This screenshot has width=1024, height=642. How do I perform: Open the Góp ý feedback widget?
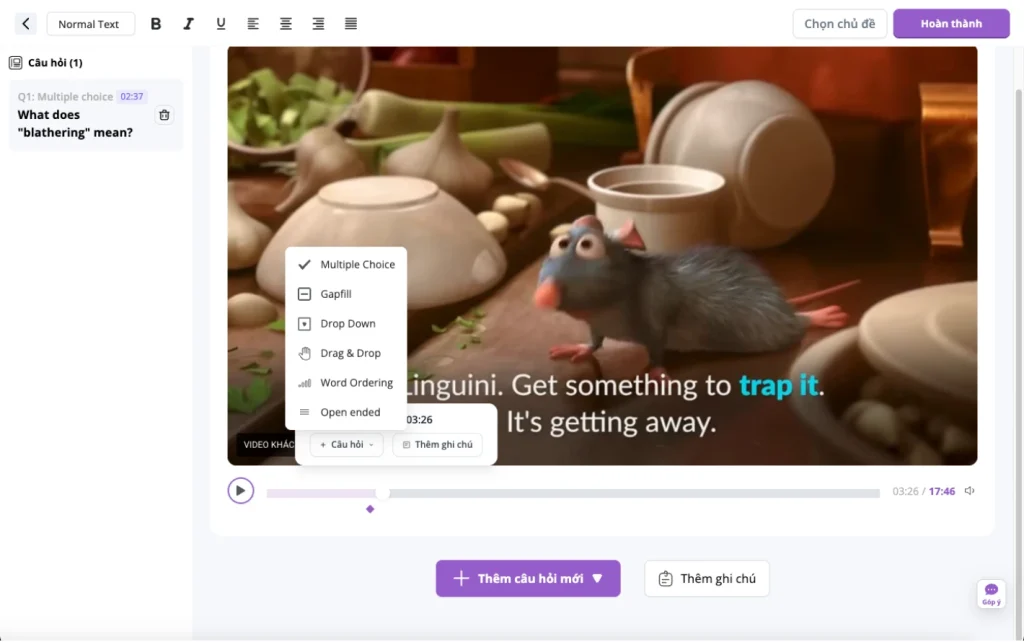pyautogui.click(x=990, y=594)
